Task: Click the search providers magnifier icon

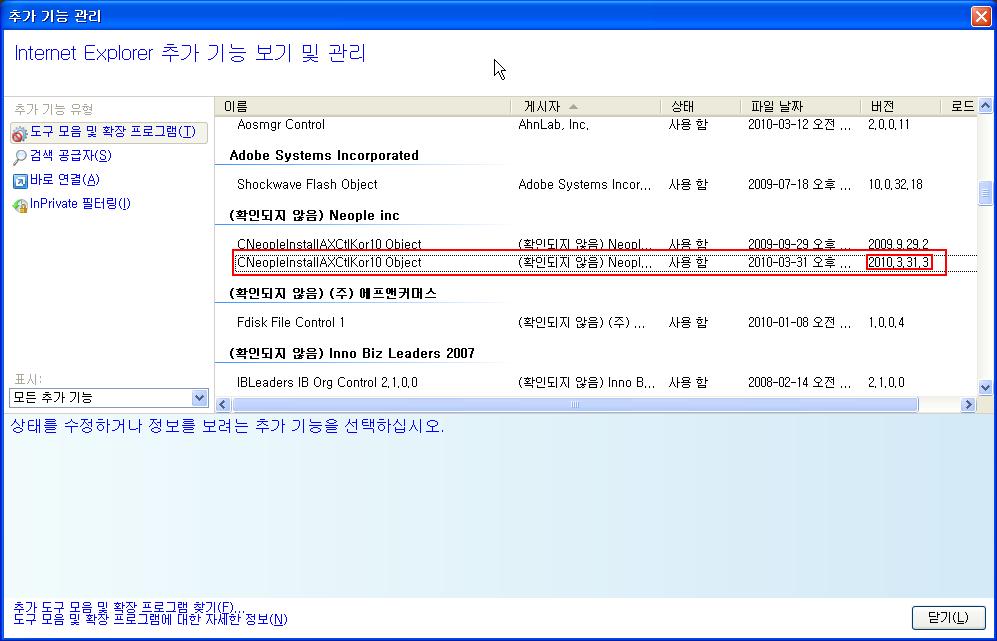Action: click(x=19, y=157)
